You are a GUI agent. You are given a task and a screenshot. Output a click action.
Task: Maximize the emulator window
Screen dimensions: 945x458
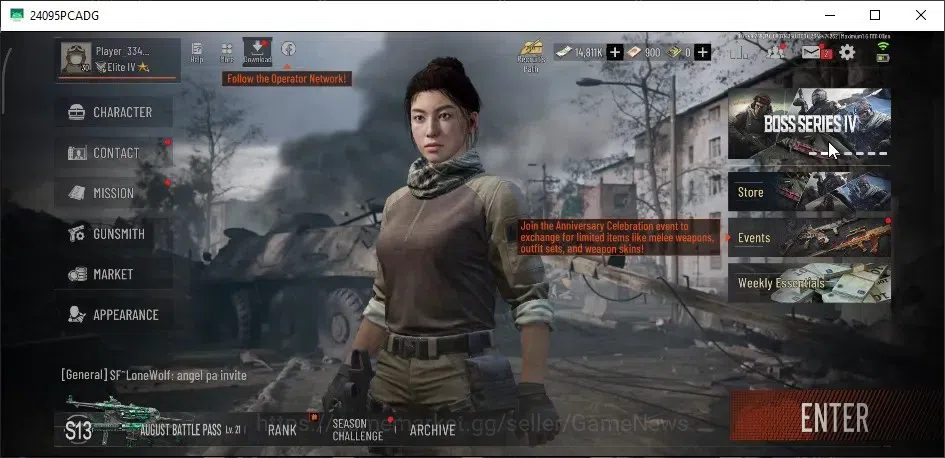[875, 15]
